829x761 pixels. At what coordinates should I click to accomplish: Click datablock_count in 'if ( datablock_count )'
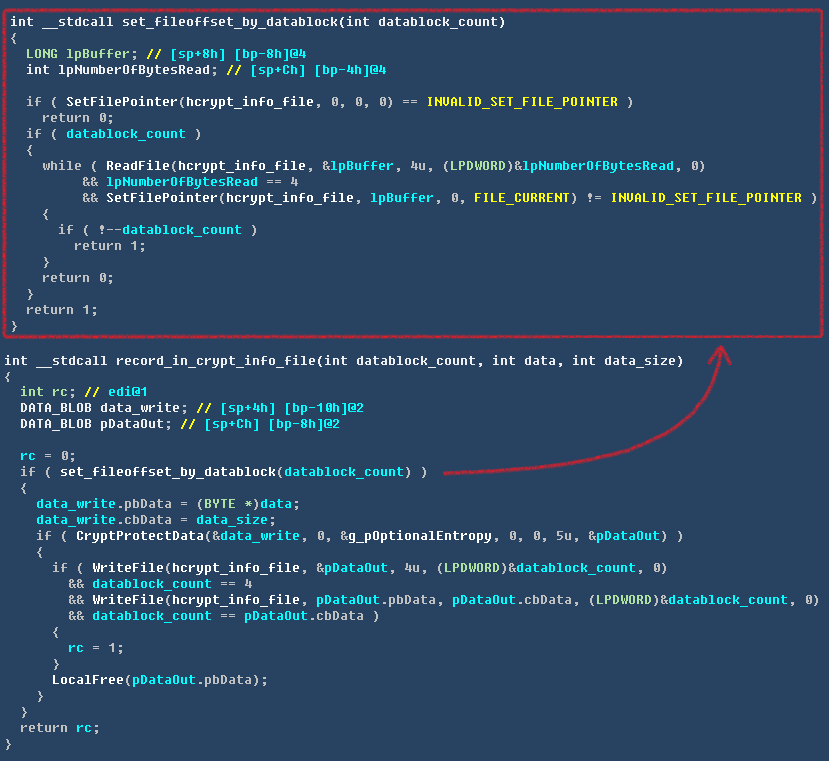click(x=126, y=134)
